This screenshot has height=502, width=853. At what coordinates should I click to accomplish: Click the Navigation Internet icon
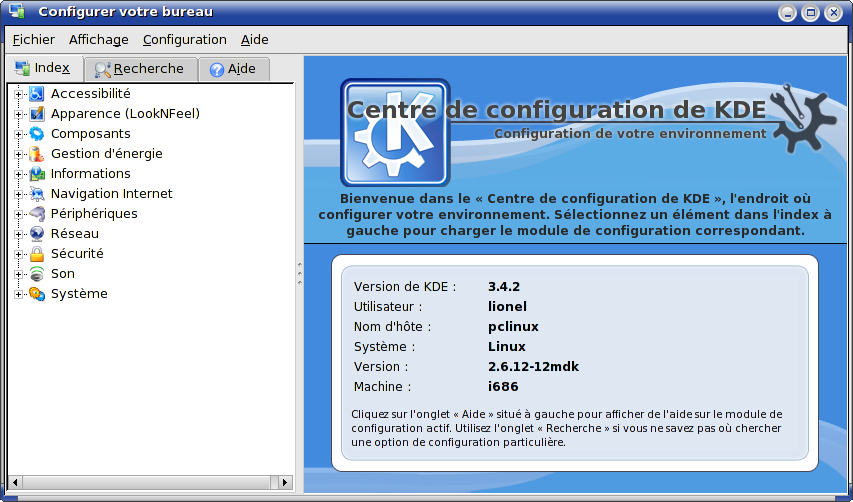pyautogui.click(x=36, y=194)
